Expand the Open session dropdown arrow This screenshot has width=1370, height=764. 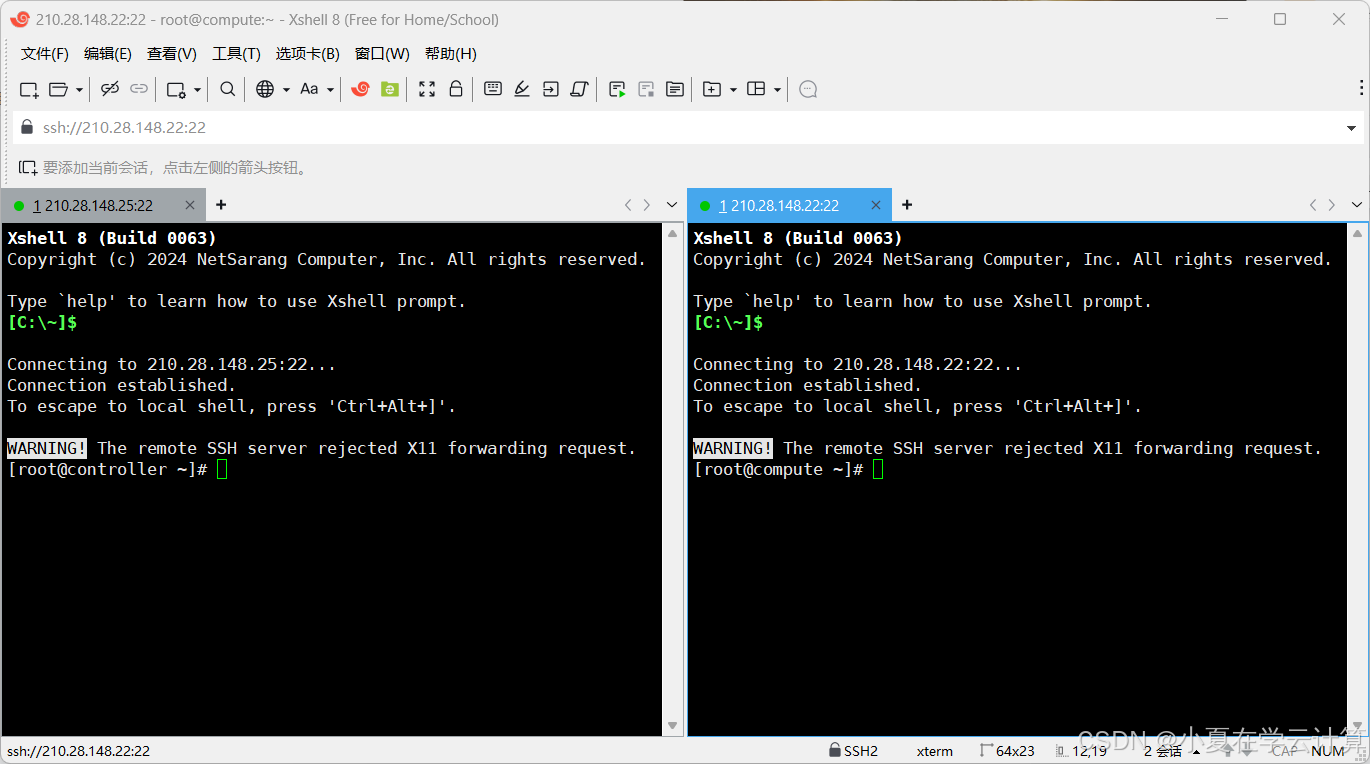(78, 90)
